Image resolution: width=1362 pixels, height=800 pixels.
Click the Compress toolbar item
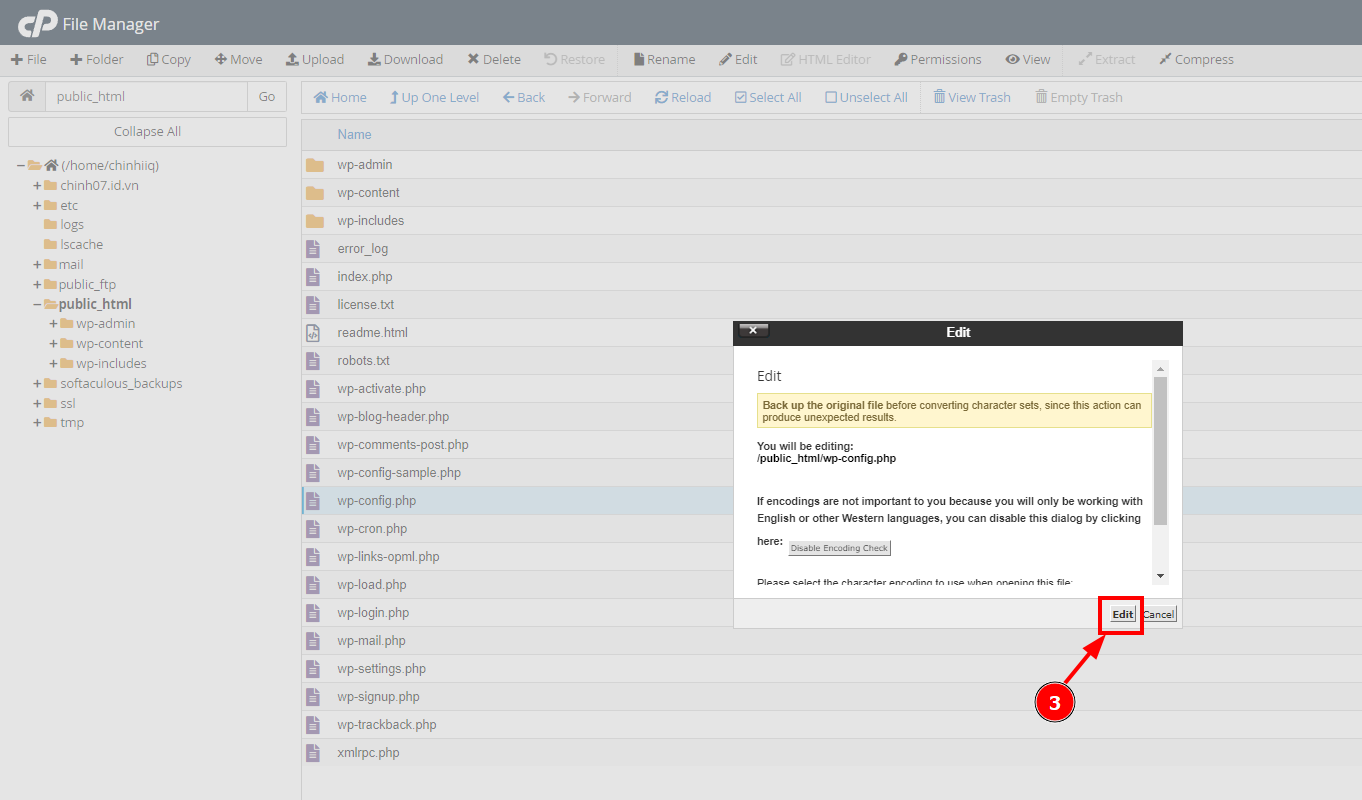tap(1196, 59)
